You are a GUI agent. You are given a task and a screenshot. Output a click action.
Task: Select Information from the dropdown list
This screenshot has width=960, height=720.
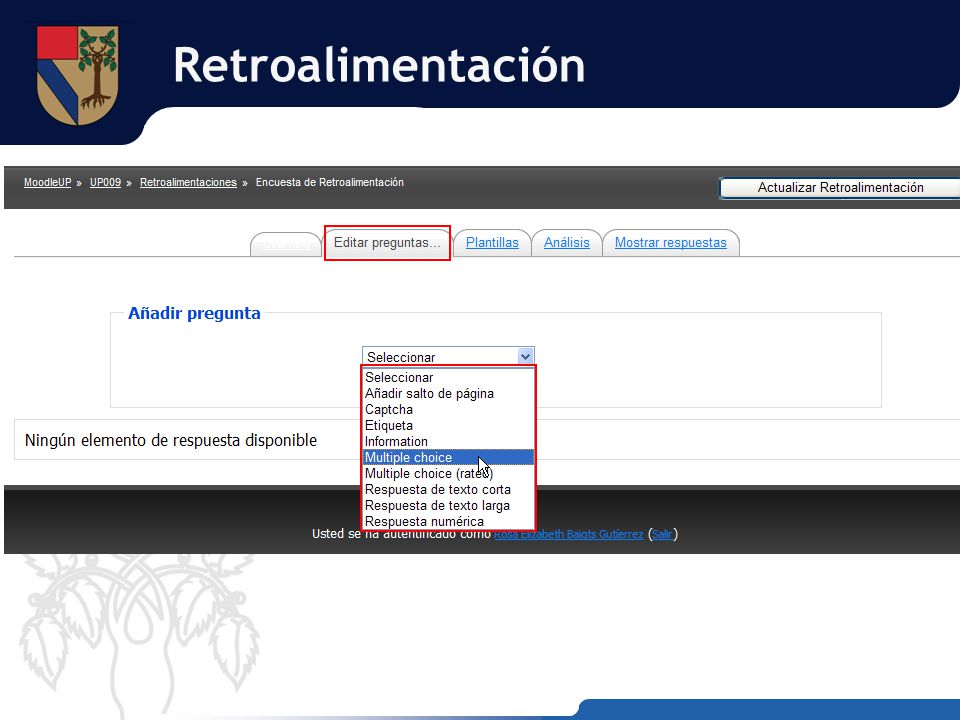[448, 441]
